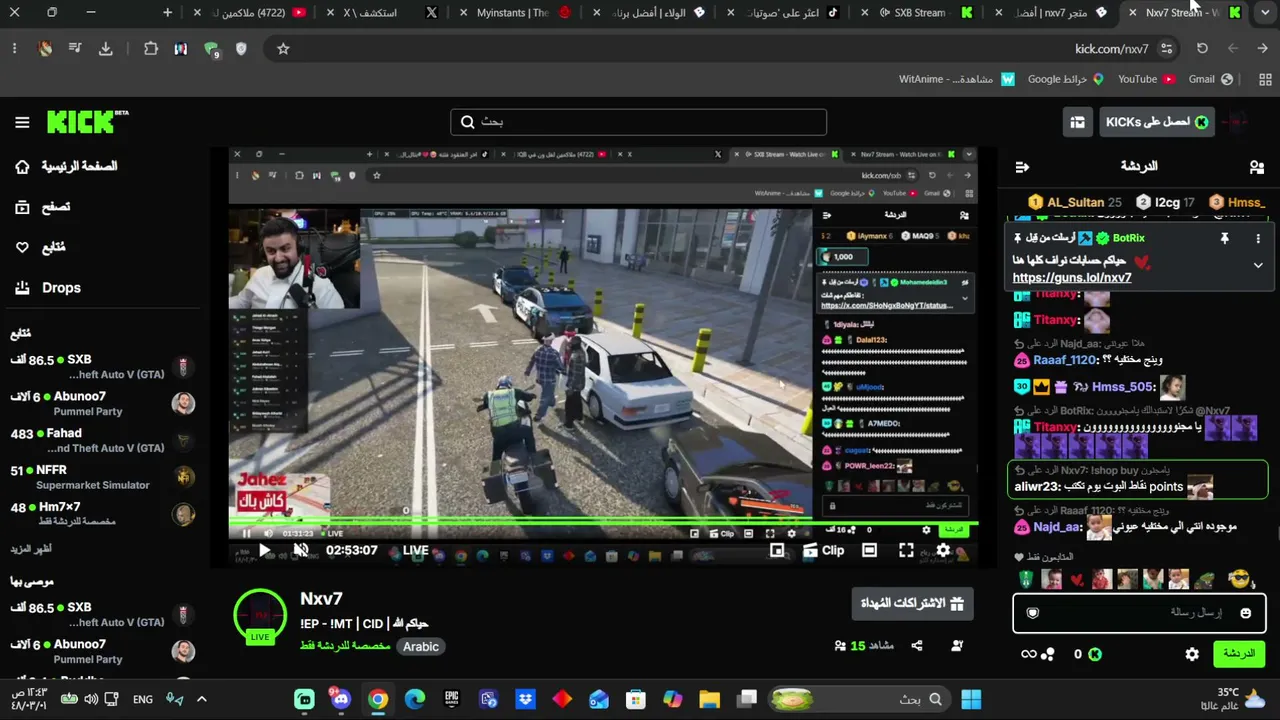Open the Browse sidebar item
The image size is (1280, 720).
[x=42, y=207]
